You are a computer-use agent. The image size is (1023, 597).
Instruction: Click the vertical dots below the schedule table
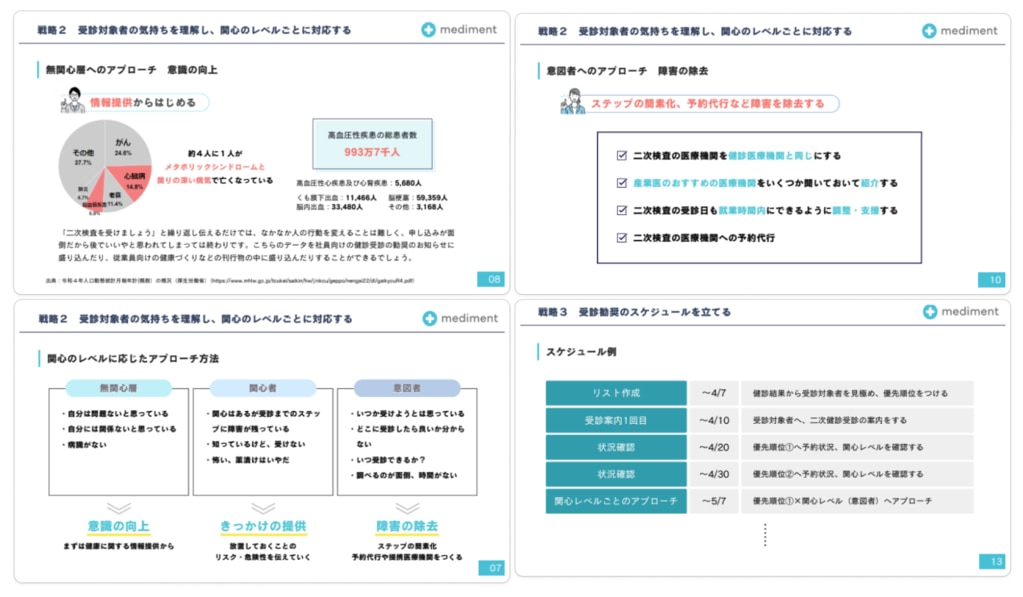[764, 534]
